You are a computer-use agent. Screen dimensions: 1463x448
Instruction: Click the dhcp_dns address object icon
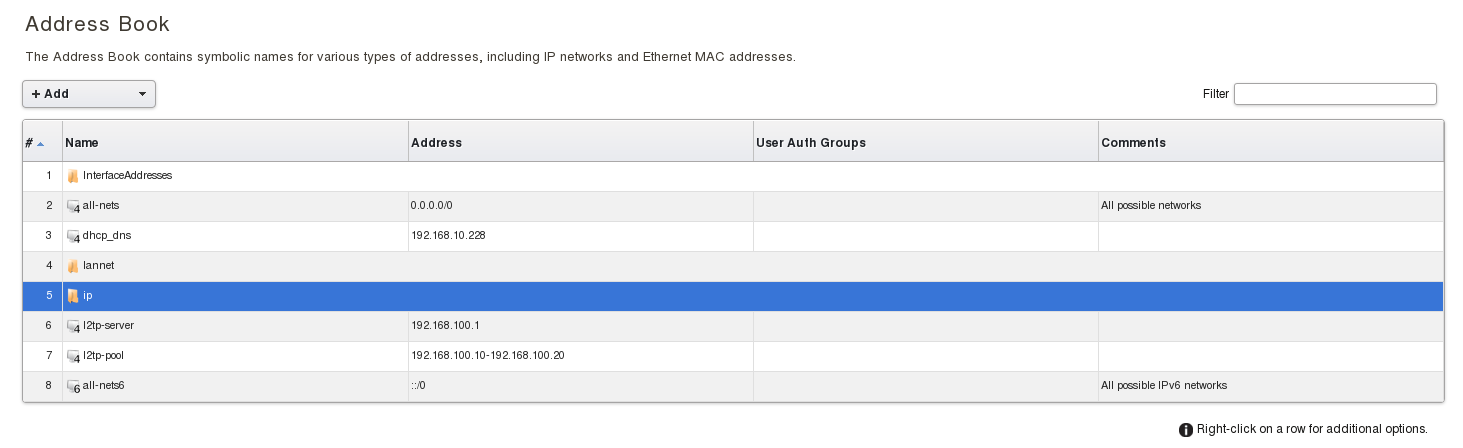click(73, 236)
